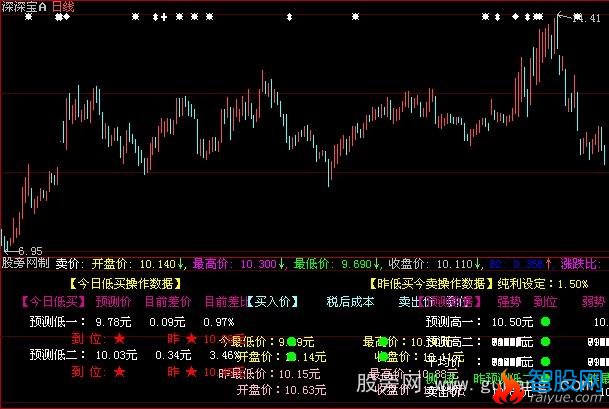Click the 0.34元 difference value

point(173,355)
